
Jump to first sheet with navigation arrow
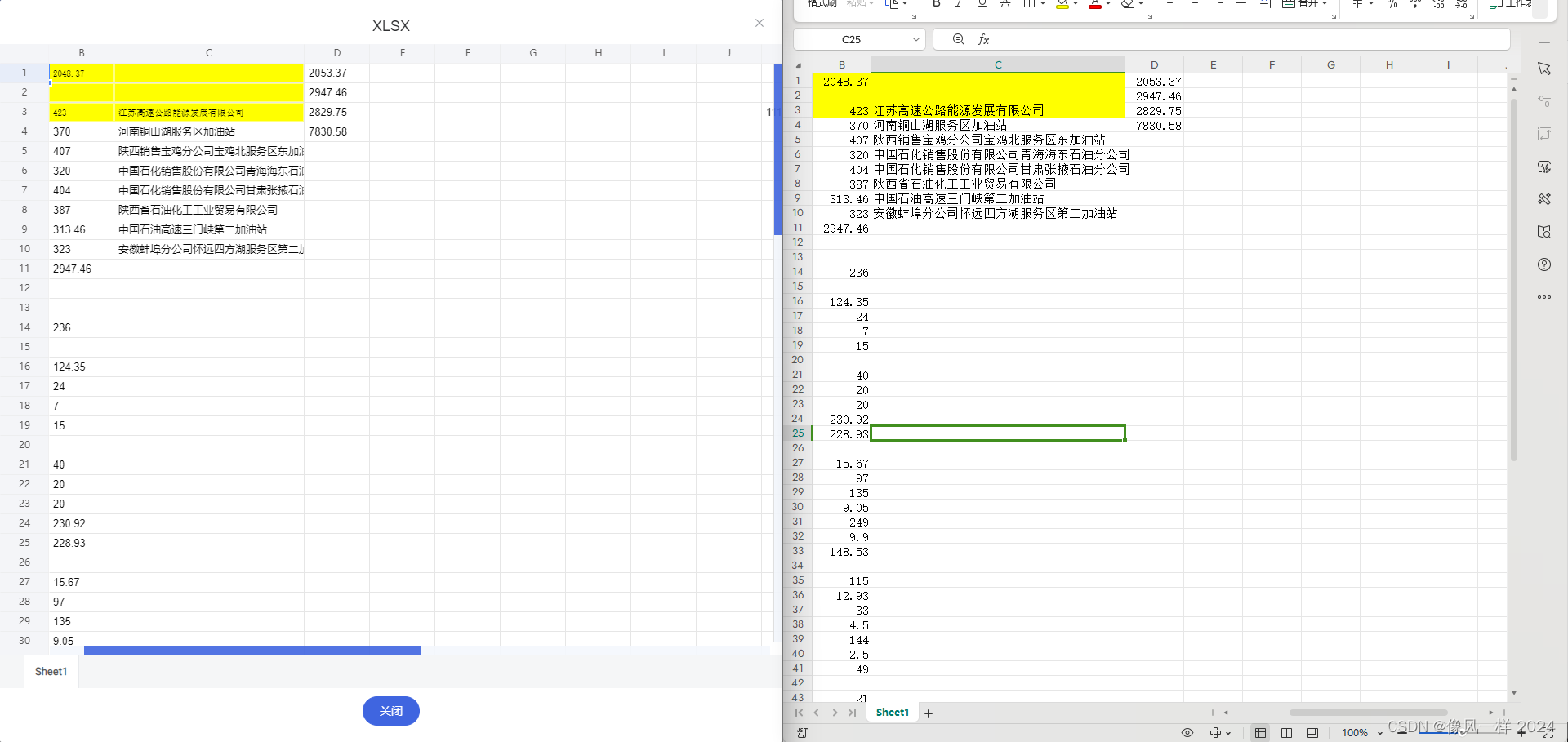(799, 713)
